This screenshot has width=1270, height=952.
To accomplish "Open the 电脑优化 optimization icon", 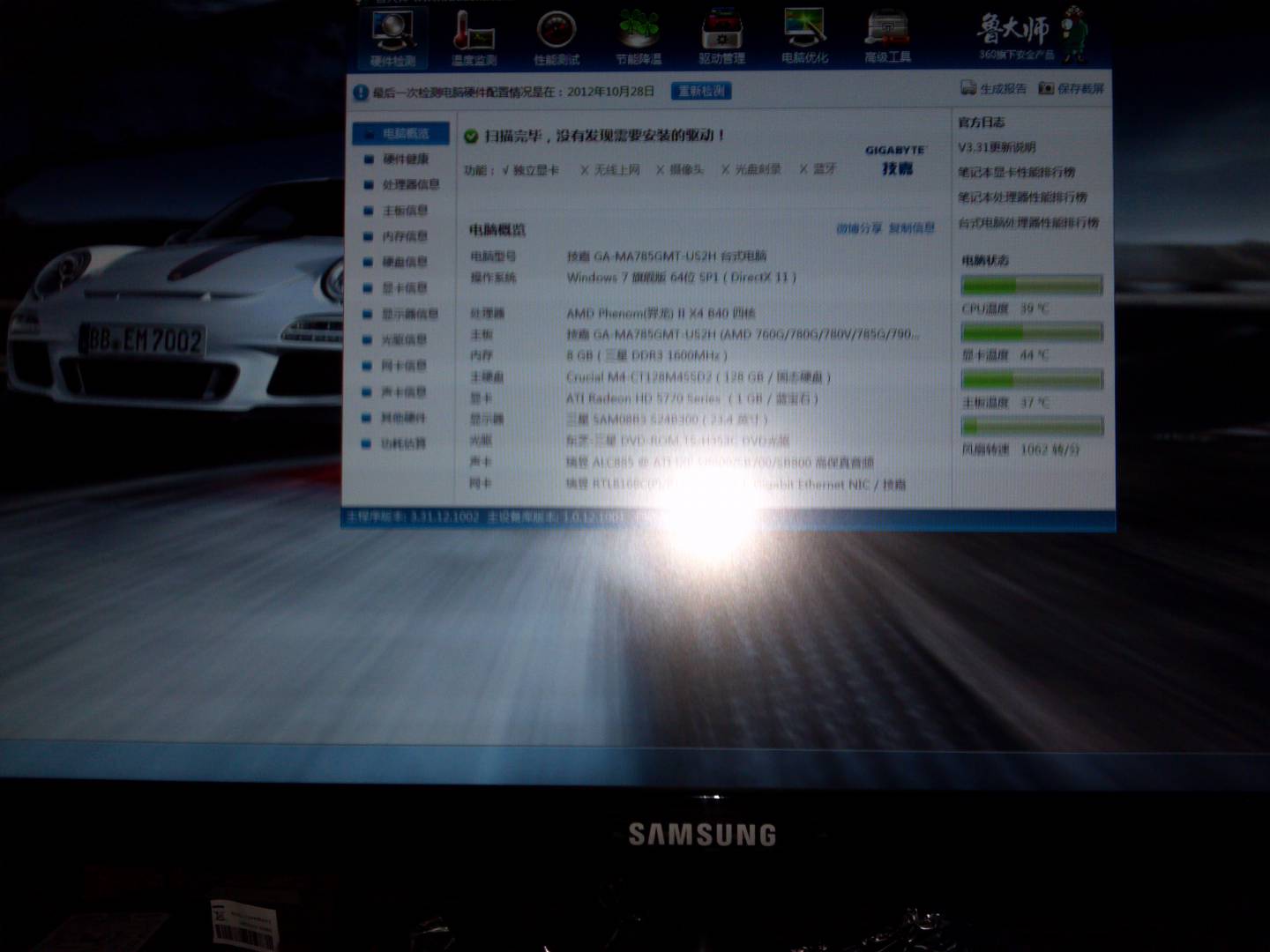I will 804,35.
